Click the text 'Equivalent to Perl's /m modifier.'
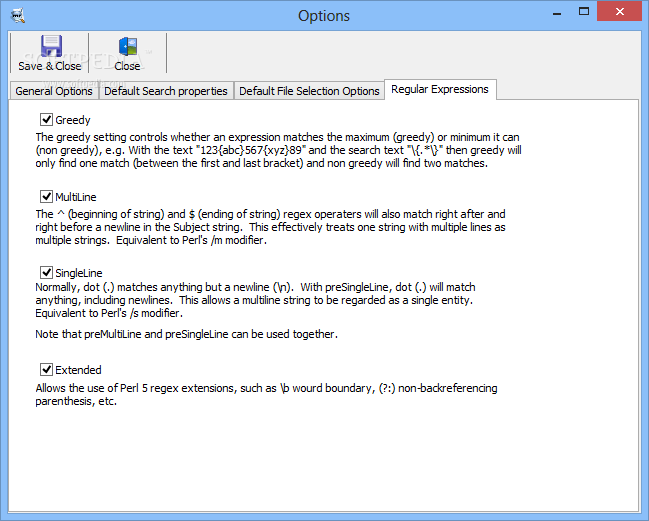The height and width of the screenshot is (521, 649). point(191,240)
